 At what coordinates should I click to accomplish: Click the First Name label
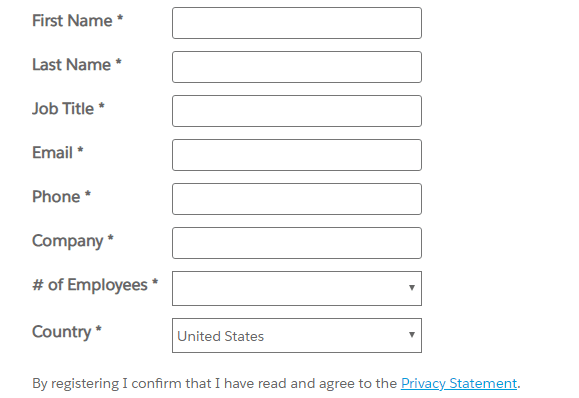(78, 21)
